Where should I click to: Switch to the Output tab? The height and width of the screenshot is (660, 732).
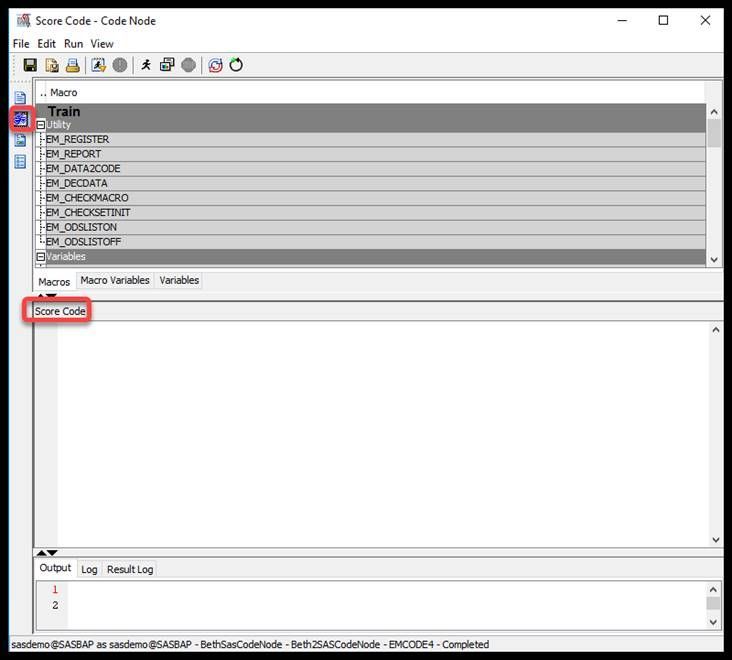[x=55, y=568]
